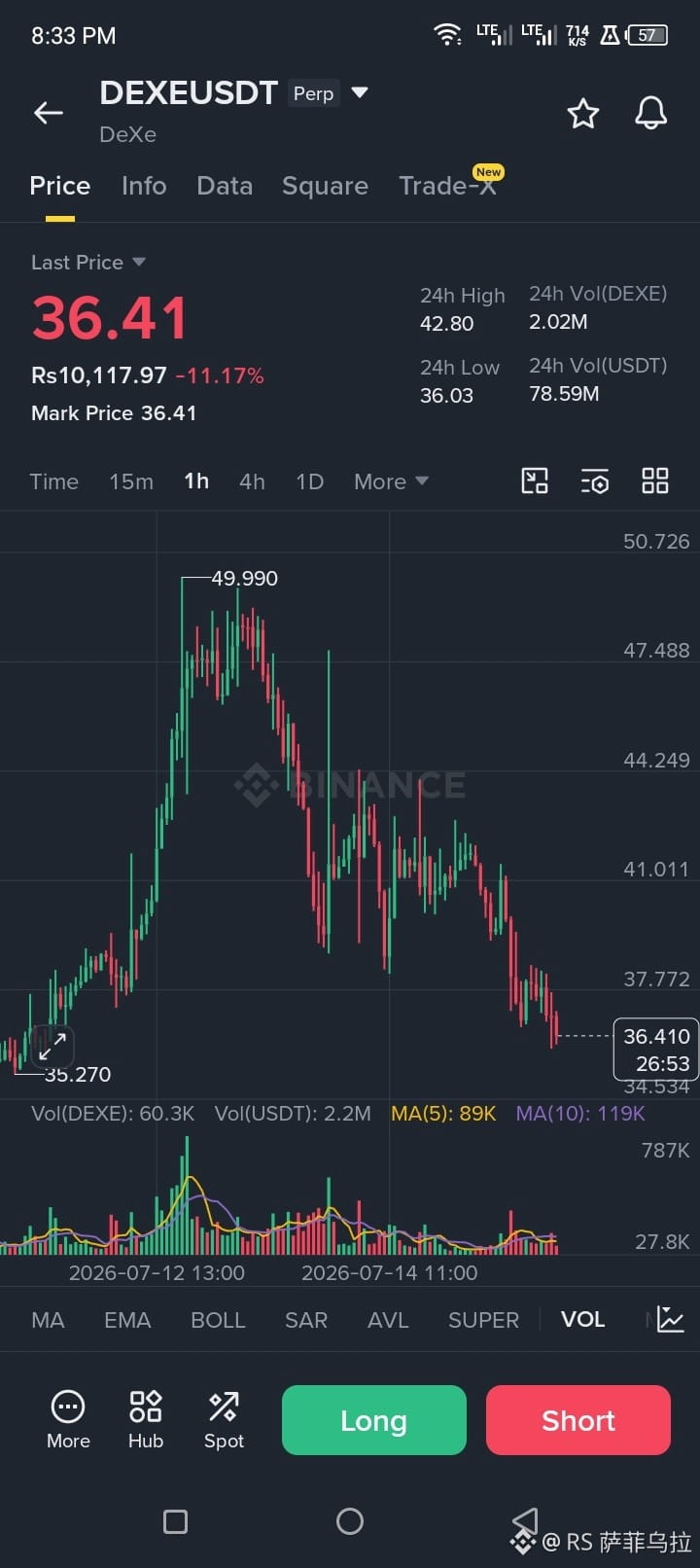Tap the Perp contract label
The width and height of the screenshot is (700, 1568).
pos(313,93)
